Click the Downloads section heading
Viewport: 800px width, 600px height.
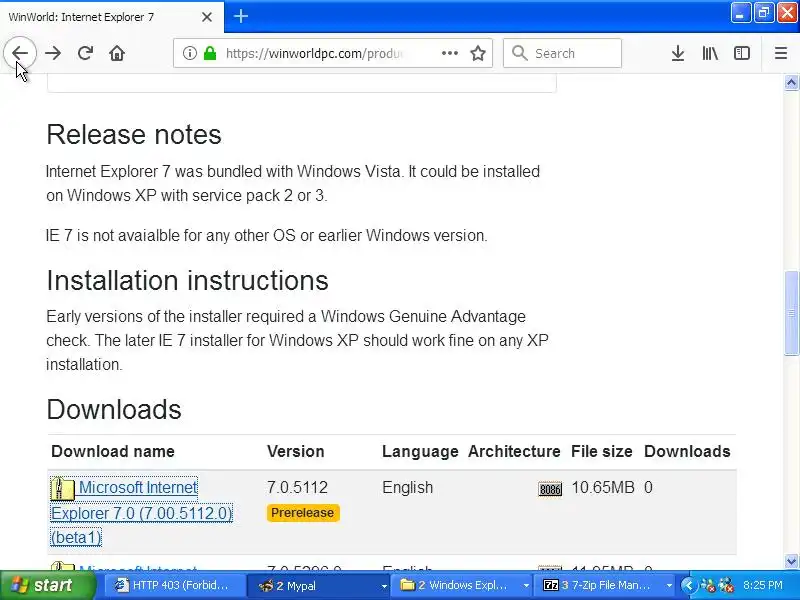(x=114, y=409)
